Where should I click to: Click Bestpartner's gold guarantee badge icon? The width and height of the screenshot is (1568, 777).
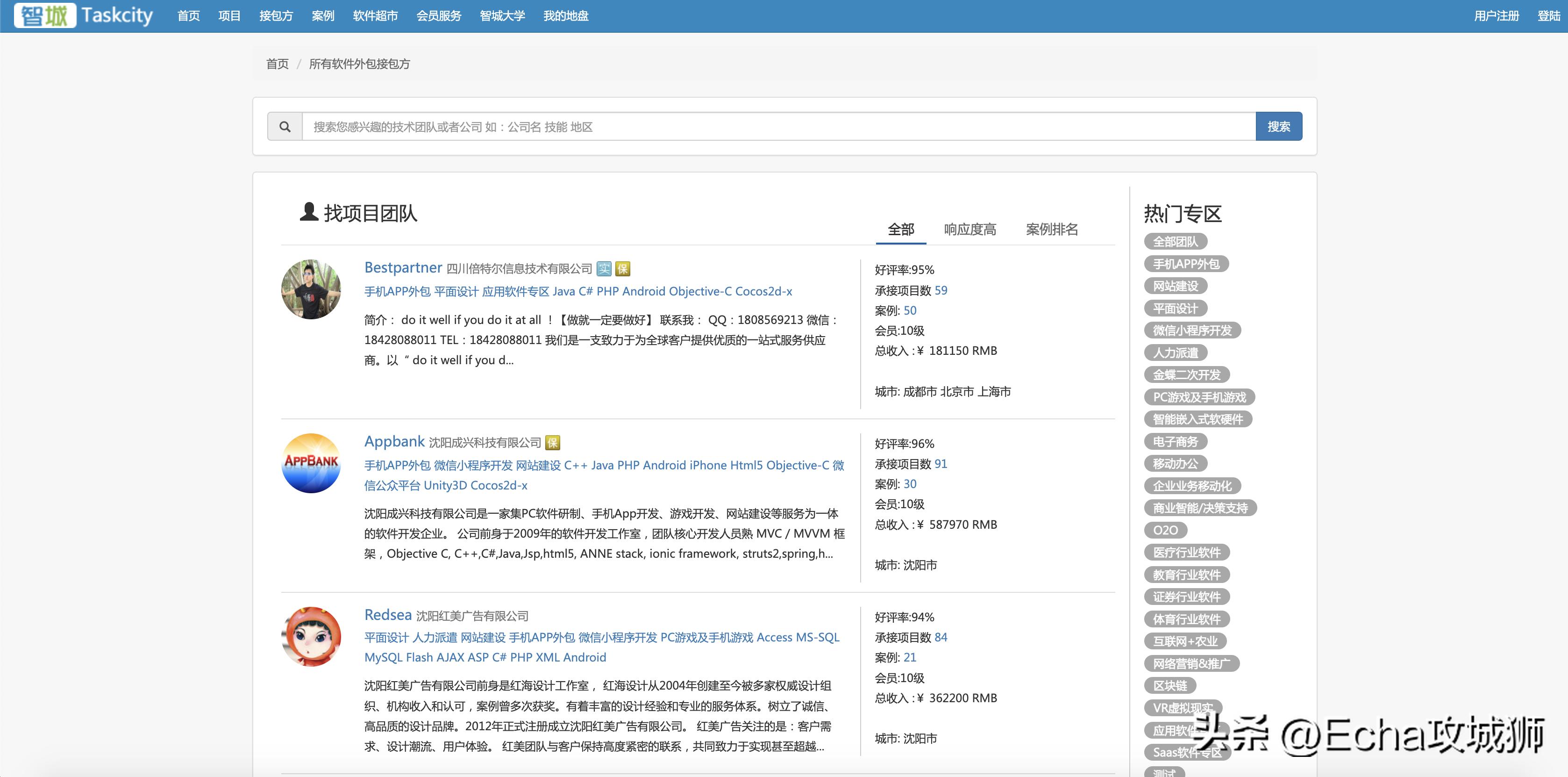coord(623,268)
